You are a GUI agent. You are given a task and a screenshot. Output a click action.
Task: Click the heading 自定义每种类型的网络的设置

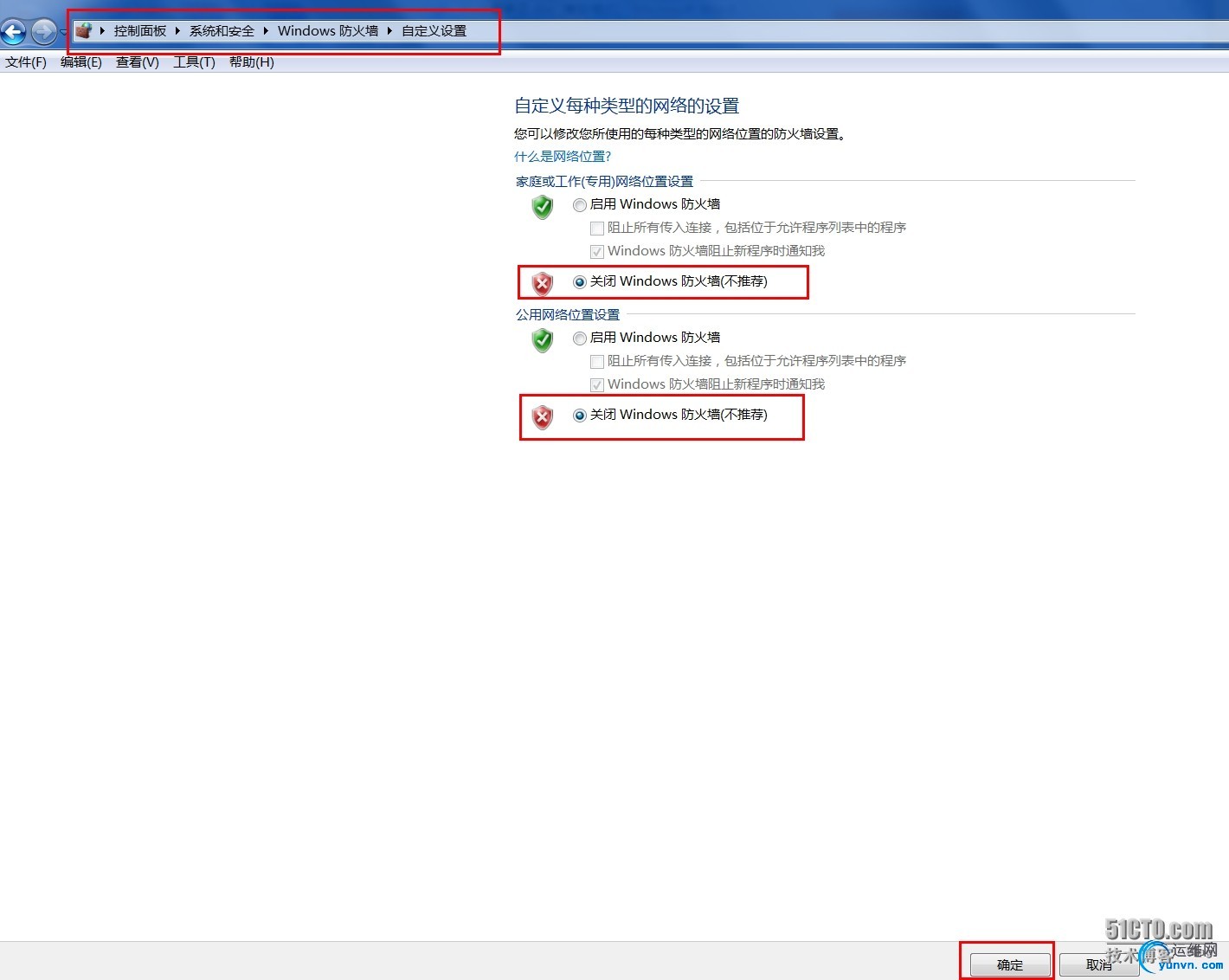(627, 106)
